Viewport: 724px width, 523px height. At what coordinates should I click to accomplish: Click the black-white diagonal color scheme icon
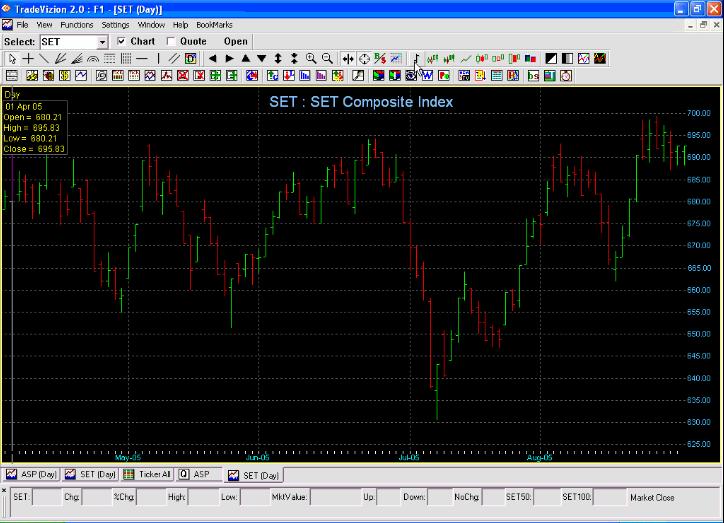click(x=551, y=59)
